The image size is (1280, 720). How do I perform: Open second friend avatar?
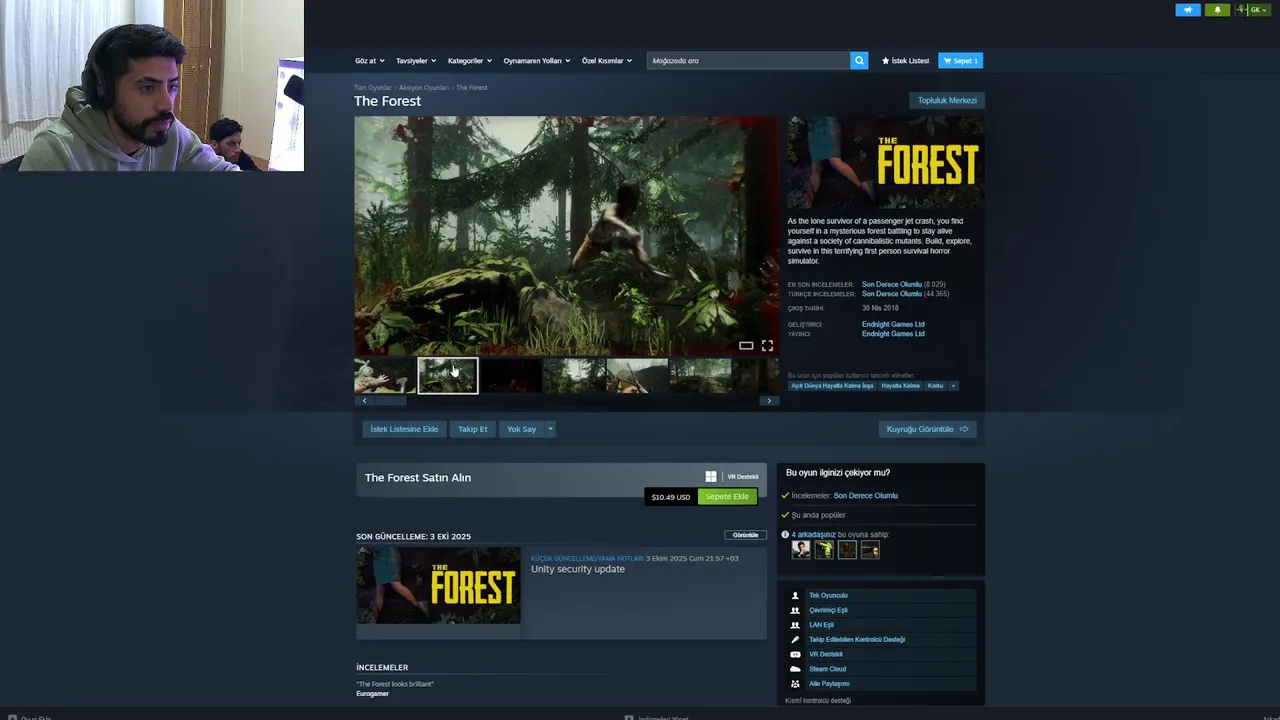(x=824, y=550)
